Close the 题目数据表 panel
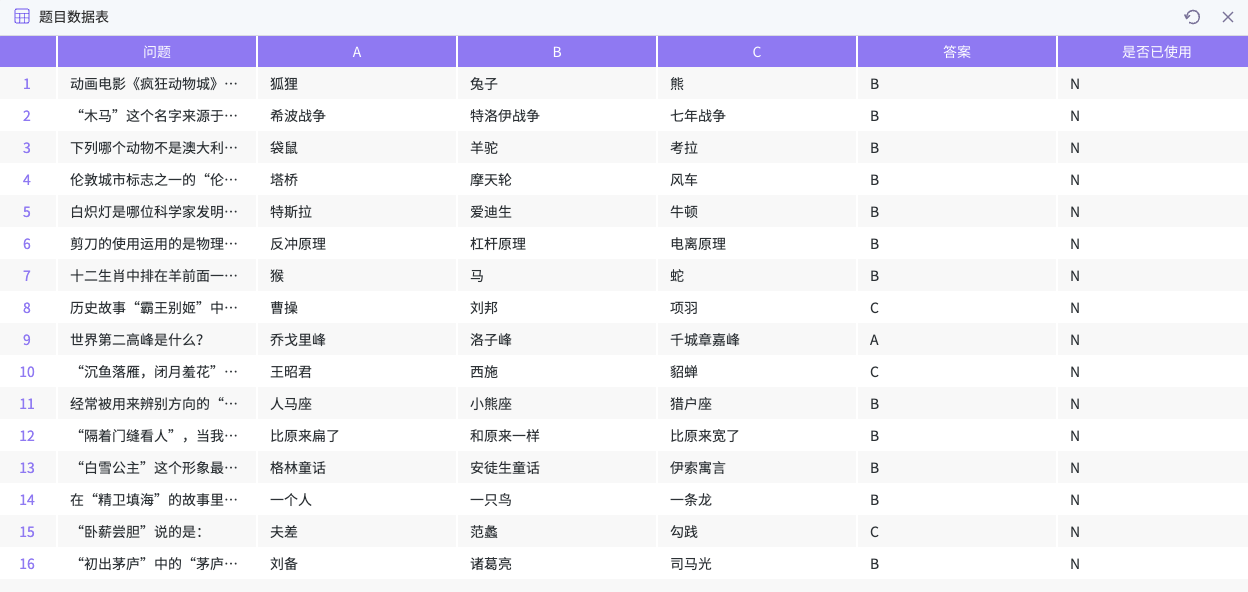This screenshot has width=1248, height=592. click(1228, 17)
